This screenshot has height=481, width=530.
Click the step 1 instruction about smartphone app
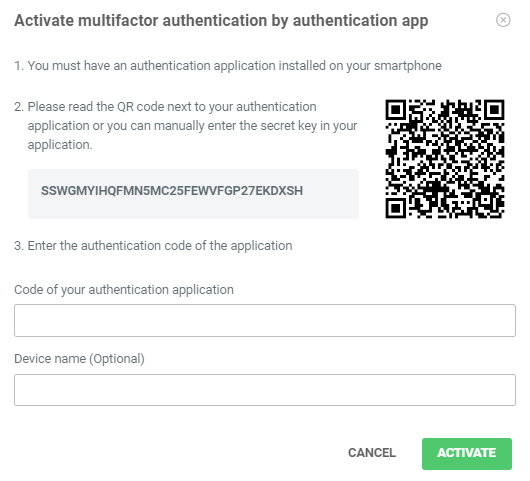pyautogui.click(x=228, y=66)
